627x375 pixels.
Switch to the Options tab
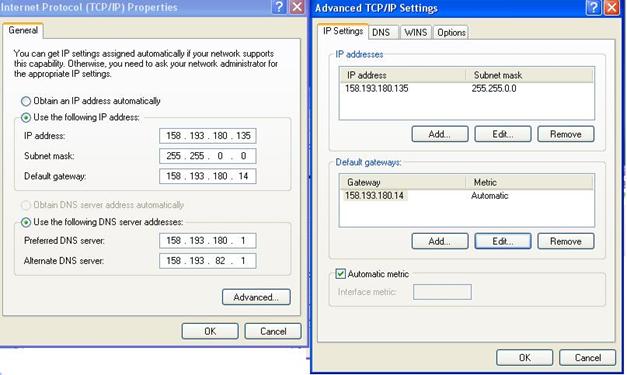pyautogui.click(x=451, y=32)
